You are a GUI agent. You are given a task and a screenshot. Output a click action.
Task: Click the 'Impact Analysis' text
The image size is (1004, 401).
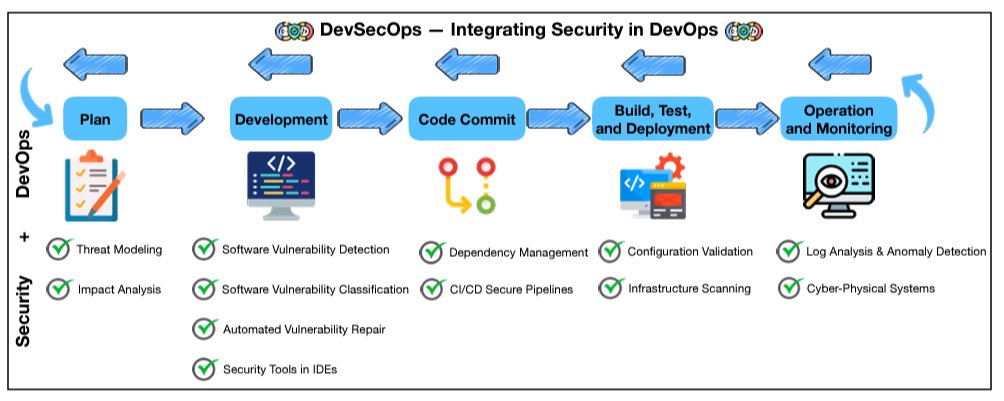119,290
